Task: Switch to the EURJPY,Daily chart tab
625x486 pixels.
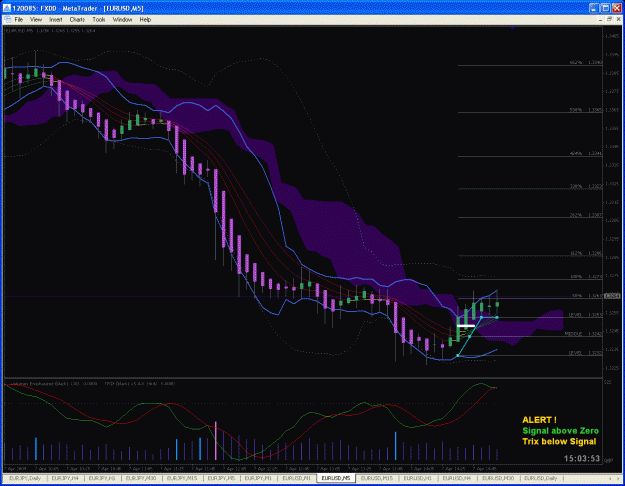Action: [25, 478]
